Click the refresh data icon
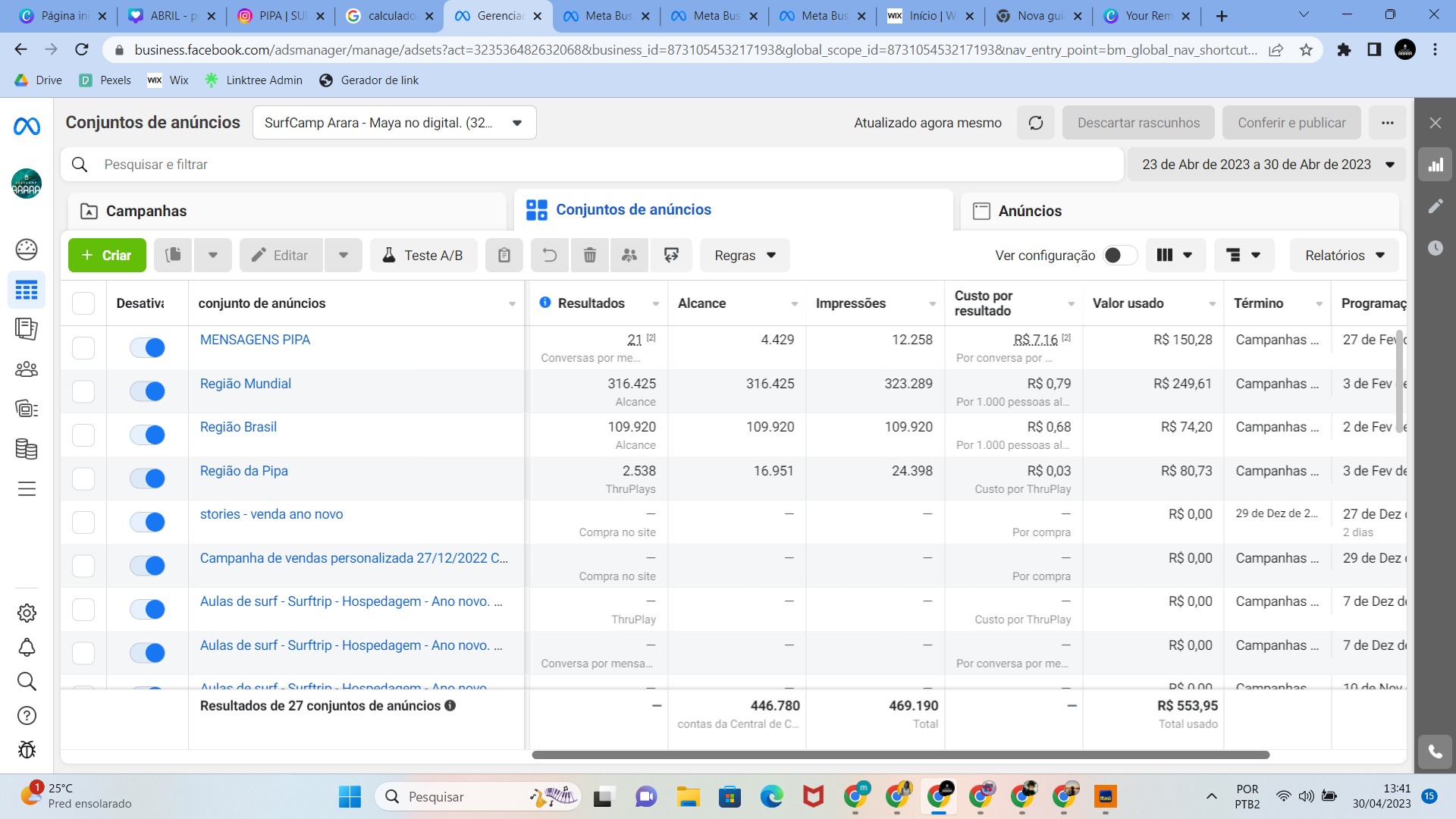This screenshot has width=1456, height=819. [x=1036, y=123]
